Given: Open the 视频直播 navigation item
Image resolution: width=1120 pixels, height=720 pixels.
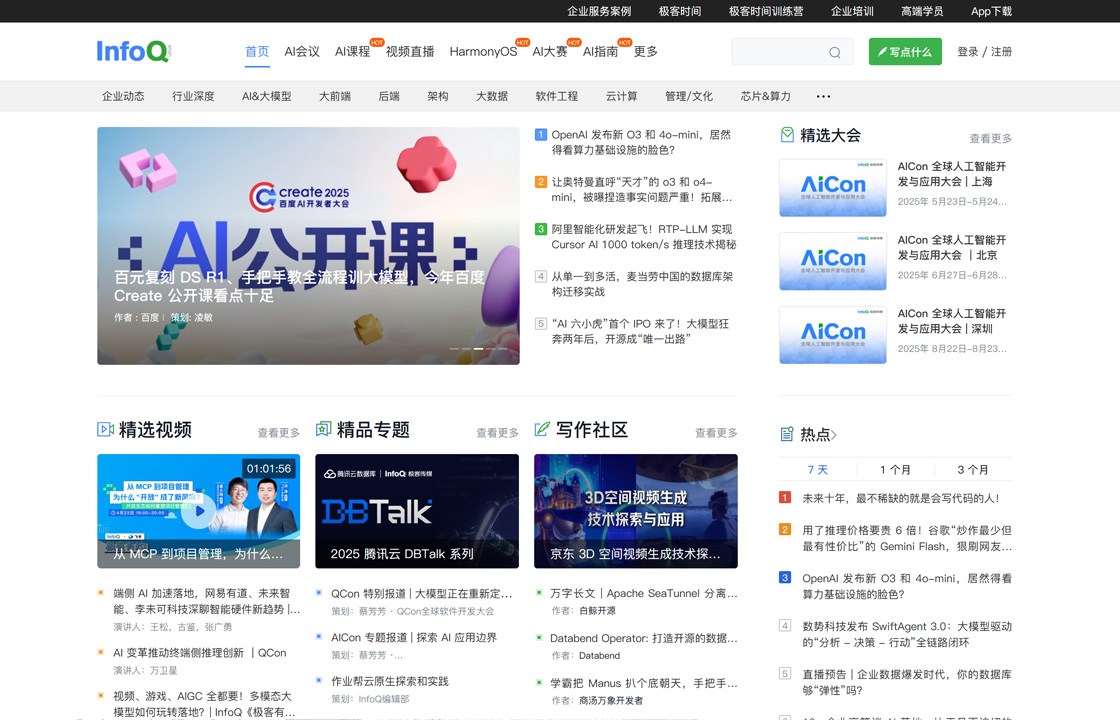Looking at the screenshot, I should tap(410, 51).
